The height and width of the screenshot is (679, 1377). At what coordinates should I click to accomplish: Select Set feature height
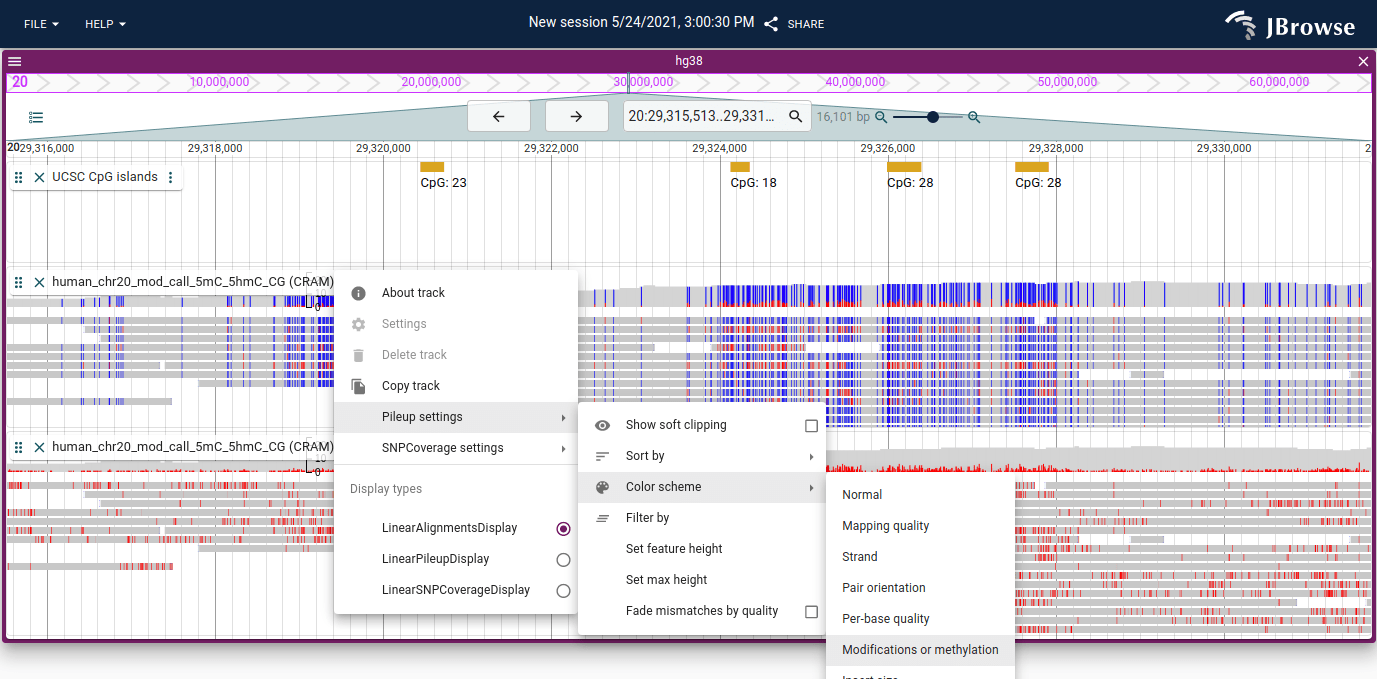point(702,549)
